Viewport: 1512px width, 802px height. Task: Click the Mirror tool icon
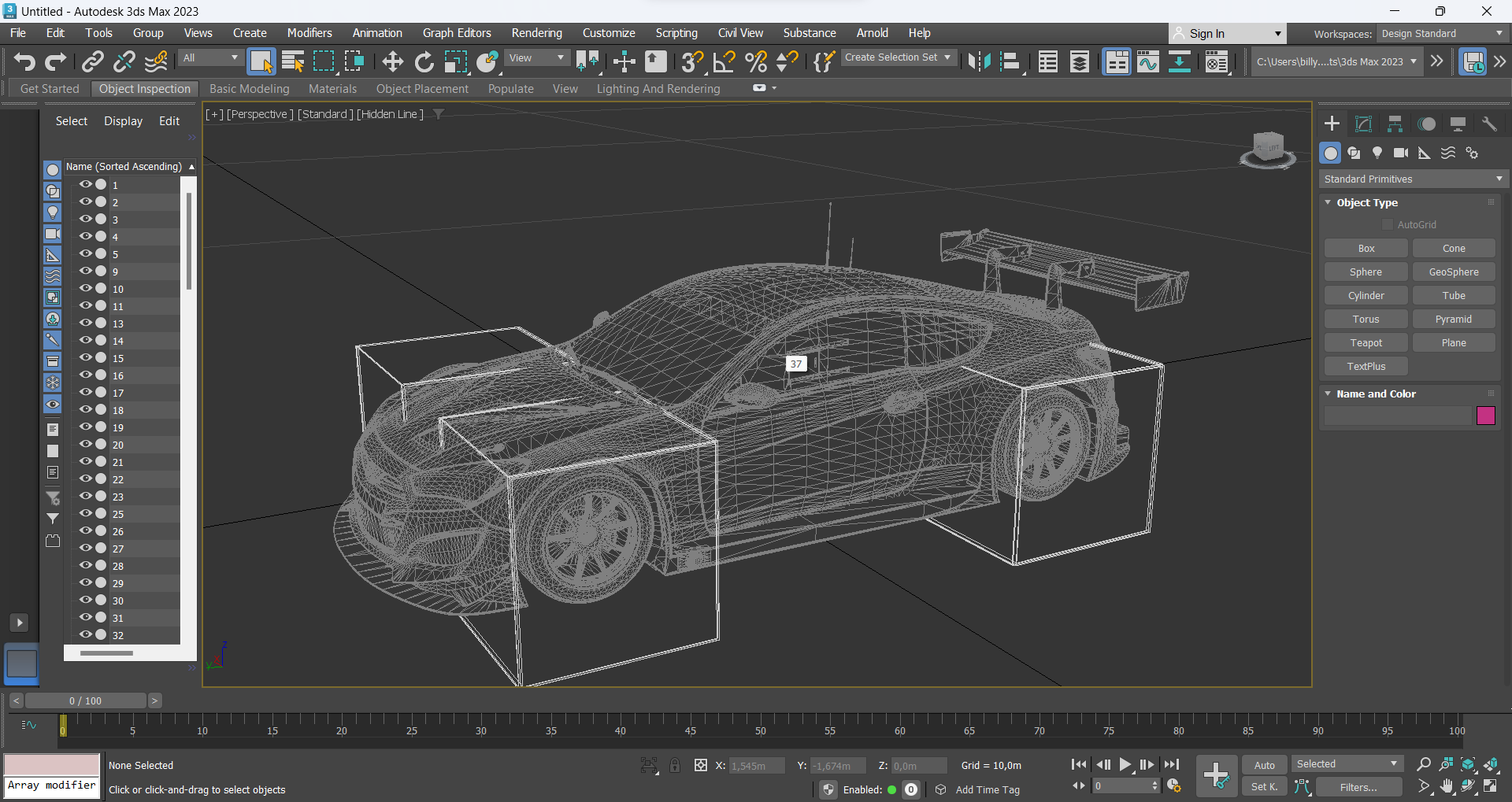click(979, 61)
